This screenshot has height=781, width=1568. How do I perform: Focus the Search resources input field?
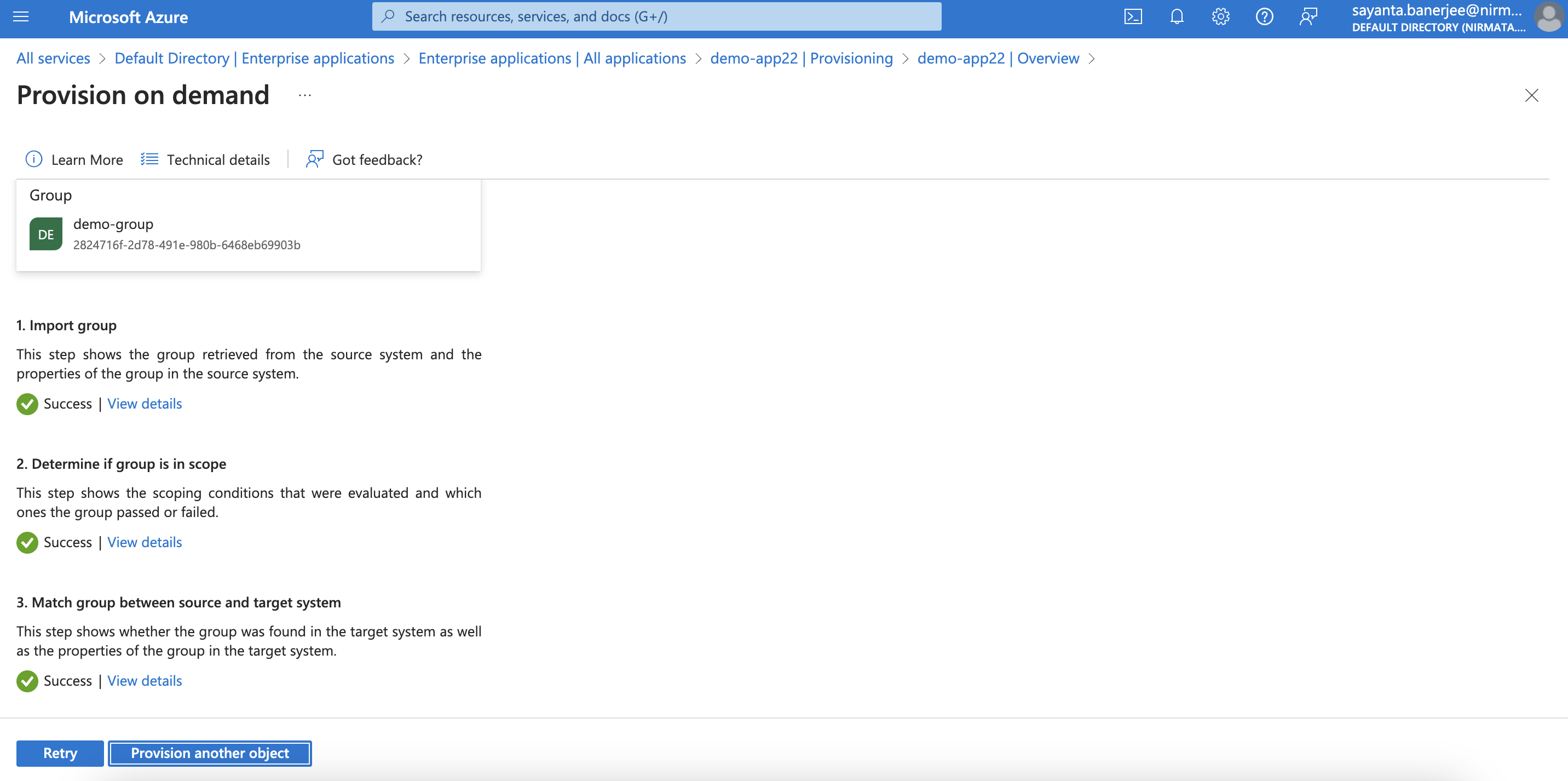(657, 16)
